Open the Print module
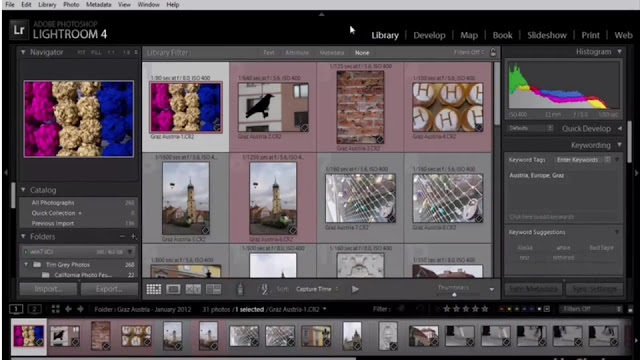 [x=590, y=35]
